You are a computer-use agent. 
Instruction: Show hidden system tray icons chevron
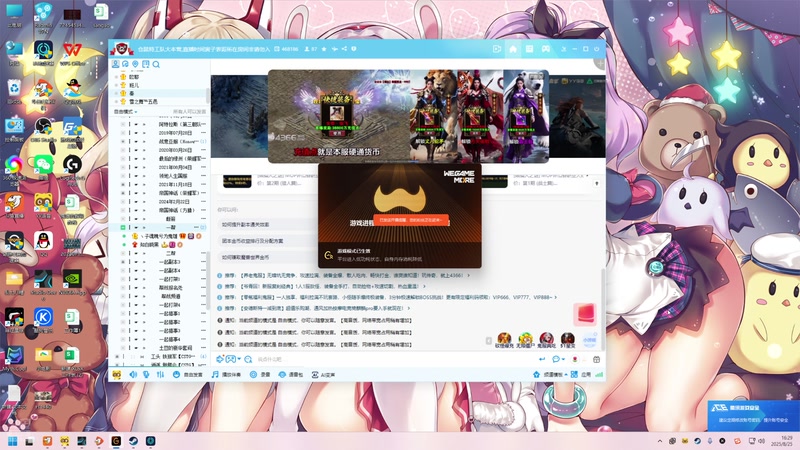pos(660,441)
